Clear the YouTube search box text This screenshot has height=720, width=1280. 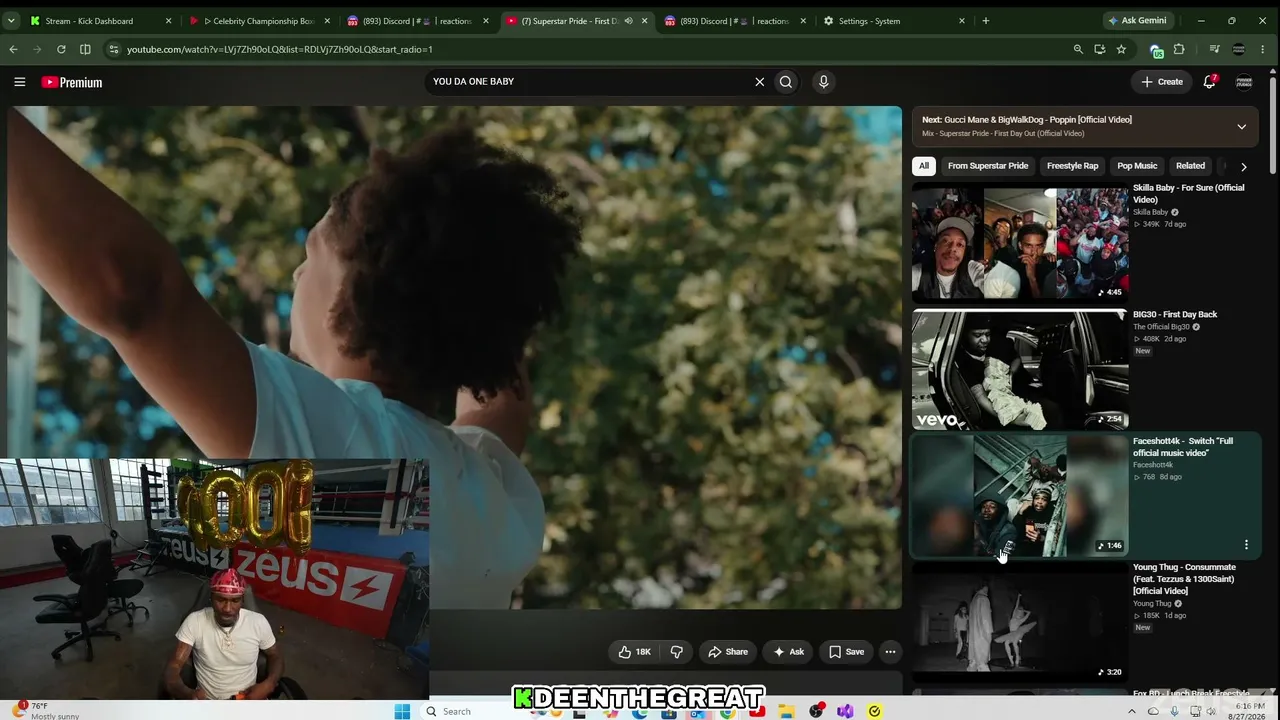point(759,82)
